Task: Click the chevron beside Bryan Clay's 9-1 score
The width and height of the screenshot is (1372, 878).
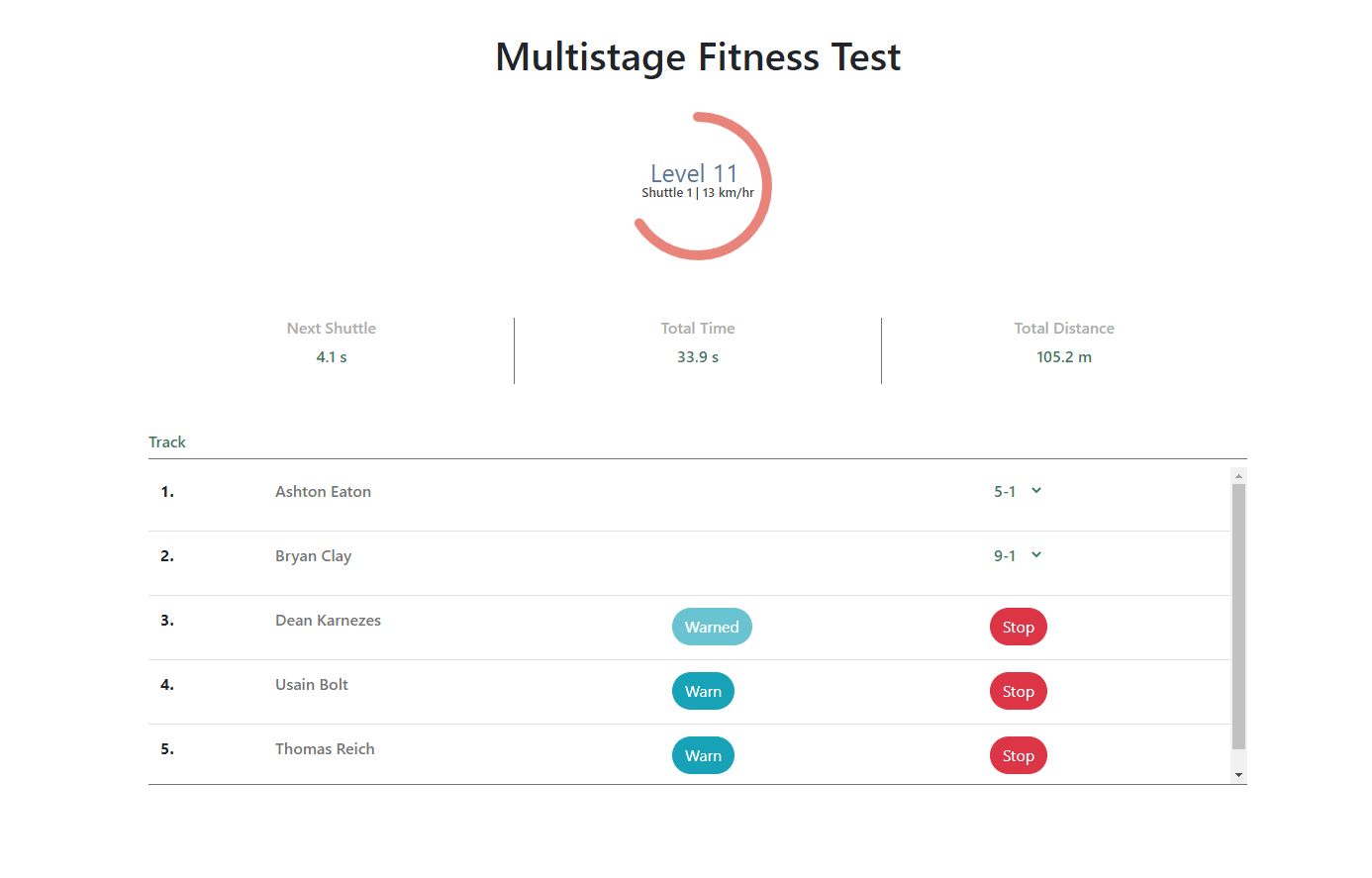Action: coord(1035,555)
